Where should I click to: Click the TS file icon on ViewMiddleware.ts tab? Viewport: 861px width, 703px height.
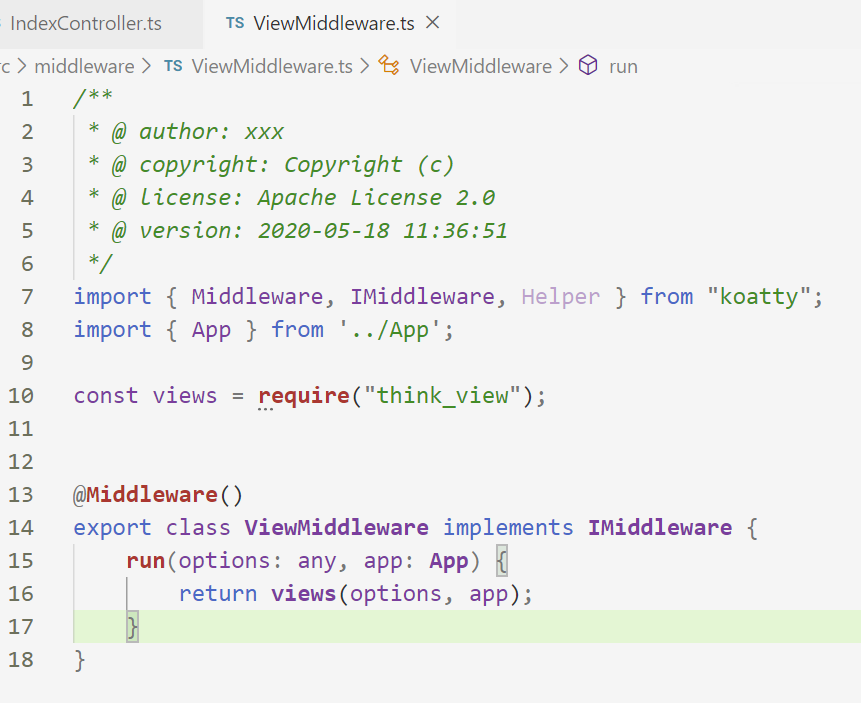coord(235,23)
